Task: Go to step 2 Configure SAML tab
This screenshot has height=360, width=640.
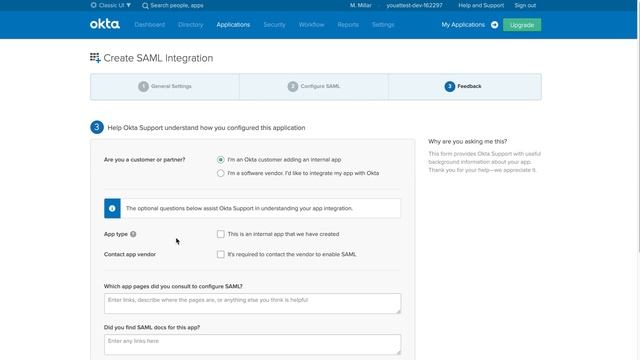Action: [x=313, y=87]
